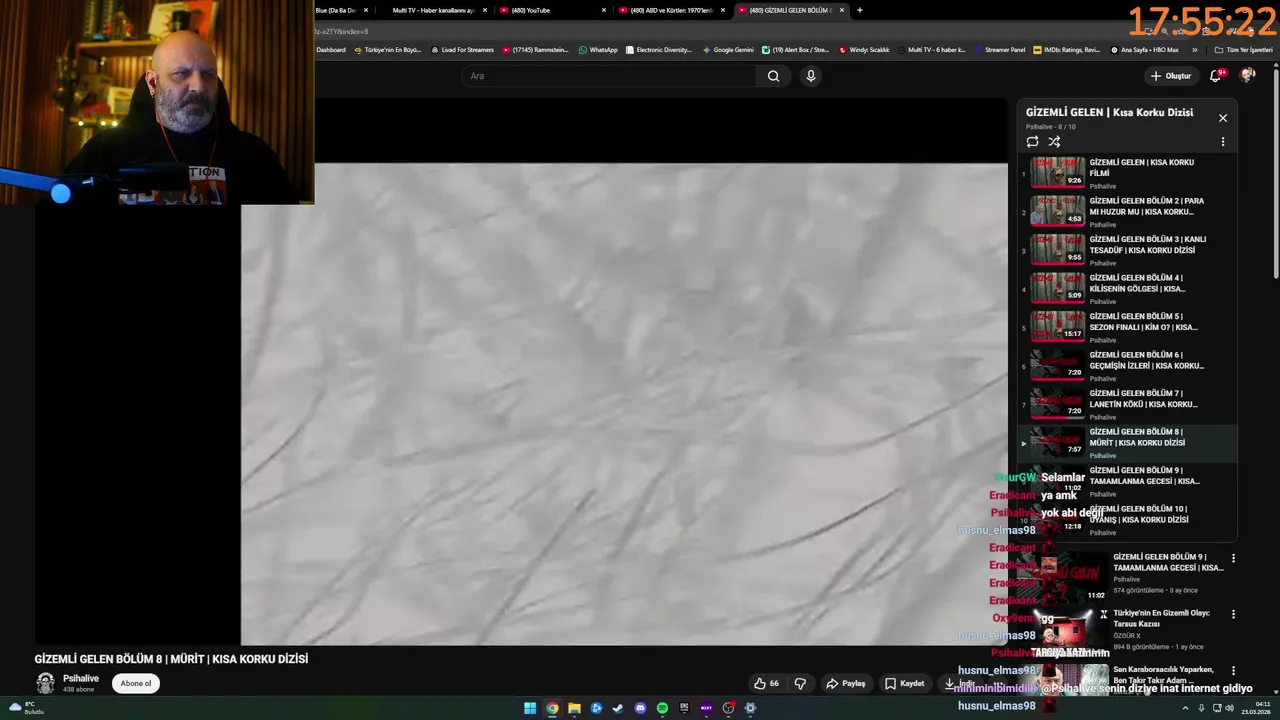Select BÖLÜM 6 | GEÇMİŞİN İZLERİ video
Image resolution: width=1280 pixels, height=720 pixels.
pyautogui.click(x=1127, y=366)
